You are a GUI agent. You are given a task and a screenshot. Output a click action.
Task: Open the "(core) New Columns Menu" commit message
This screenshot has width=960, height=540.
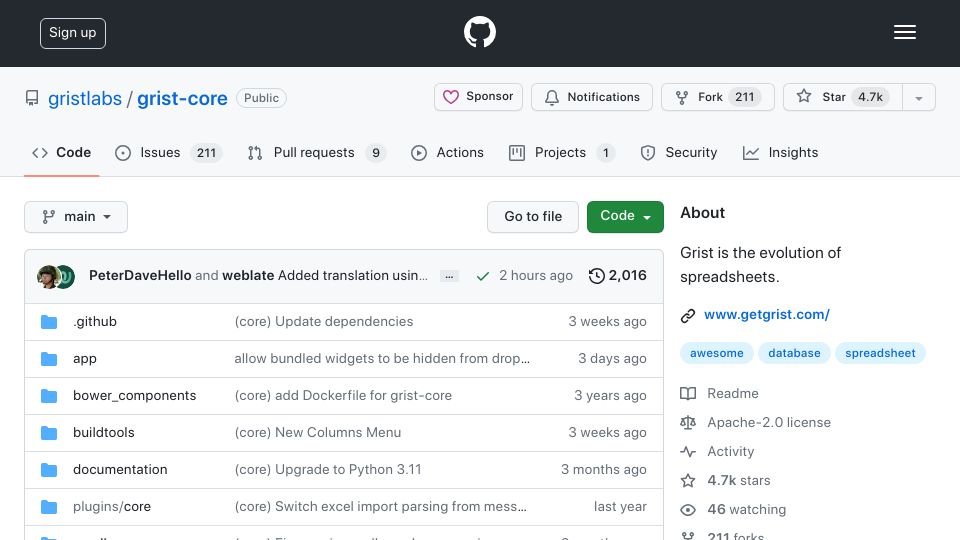[x=318, y=433]
